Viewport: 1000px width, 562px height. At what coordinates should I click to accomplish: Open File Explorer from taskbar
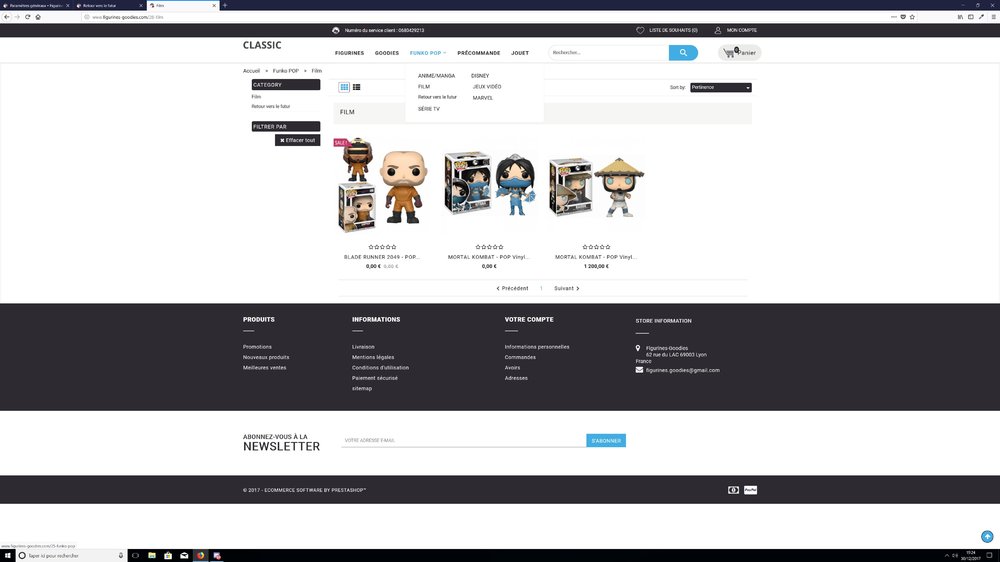[152, 556]
